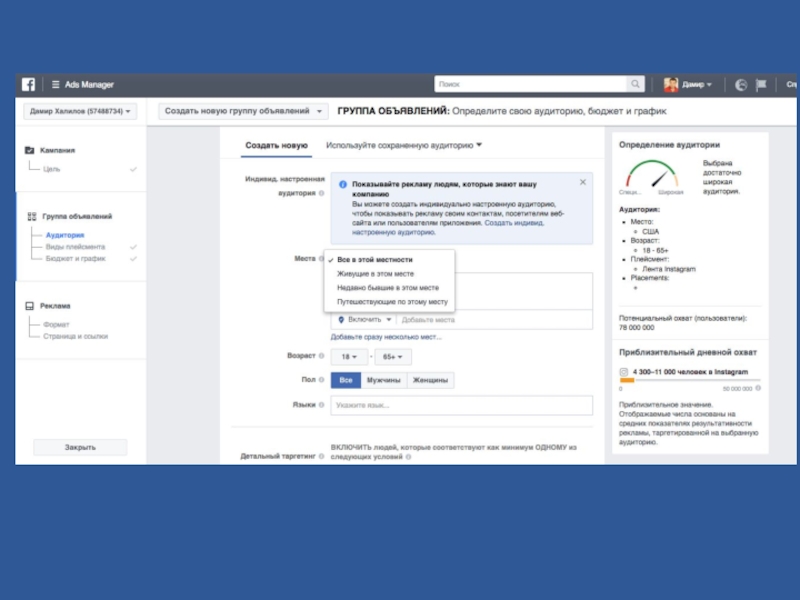Click the orange daily reach bar
Image resolution: width=800 pixels, height=600 pixels.
627,381
